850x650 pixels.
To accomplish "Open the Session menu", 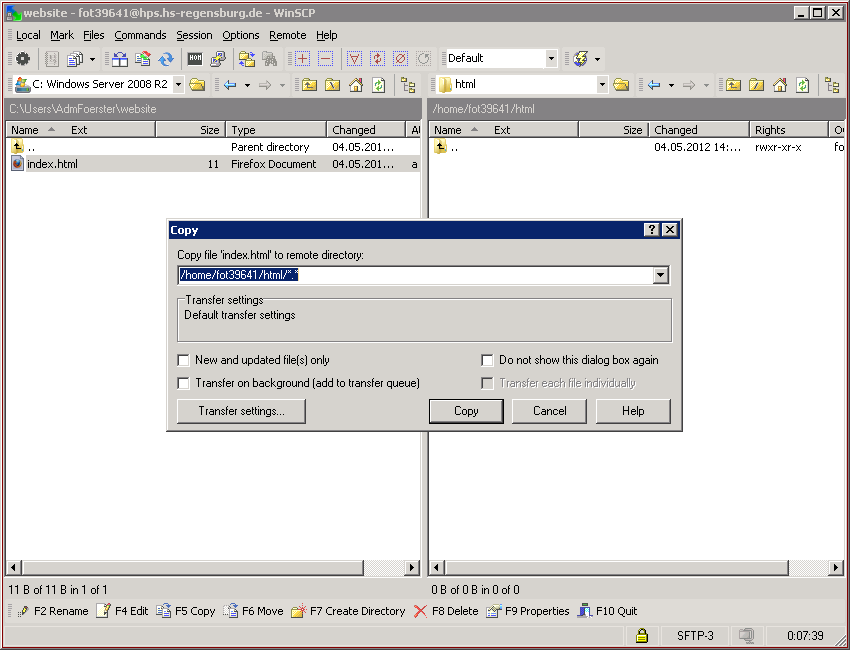I will (x=194, y=35).
